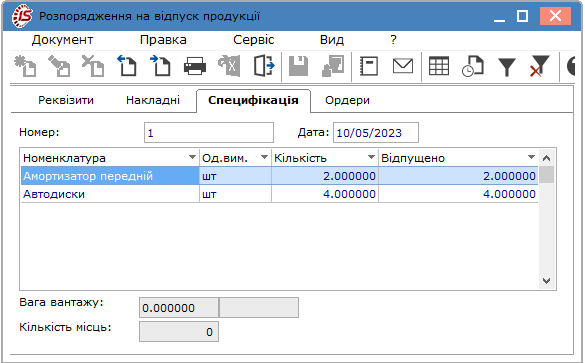Click the envelope mail icon
585x363 pixels.
tap(403, 66)
